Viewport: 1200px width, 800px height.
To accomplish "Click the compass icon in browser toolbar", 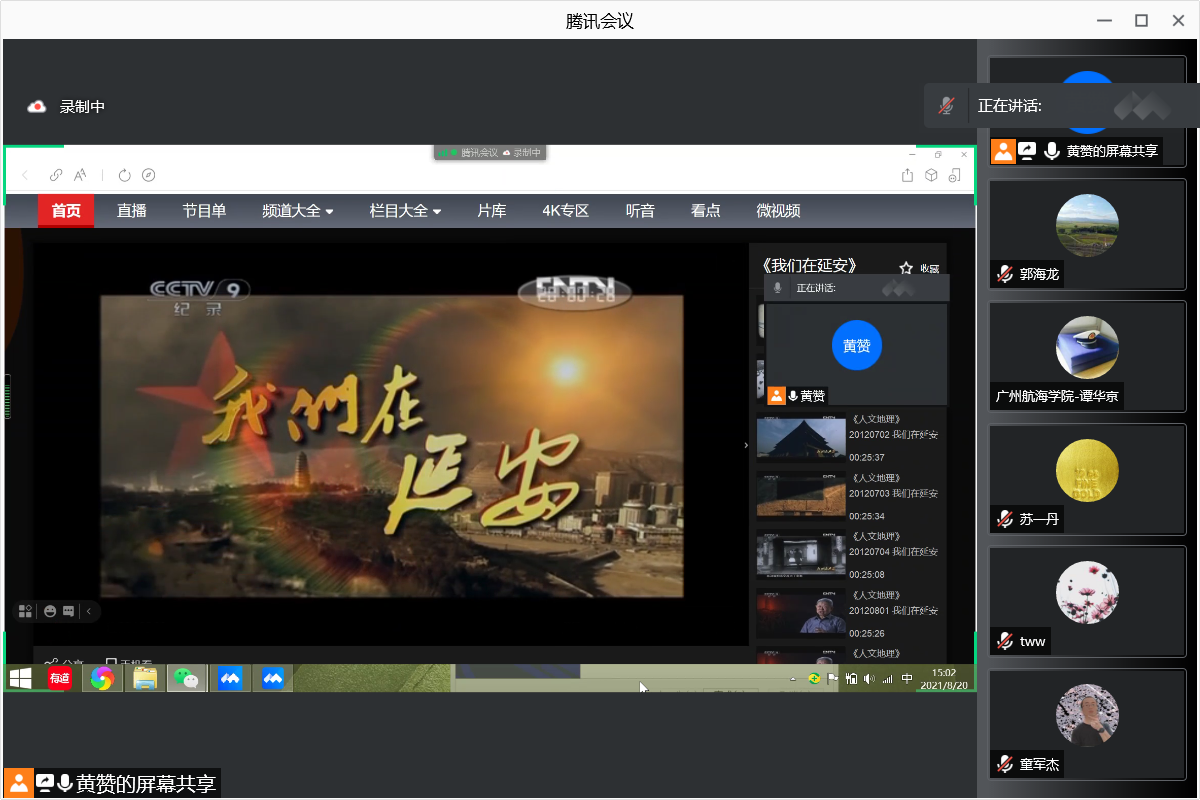I will click(x=149, y=175).
